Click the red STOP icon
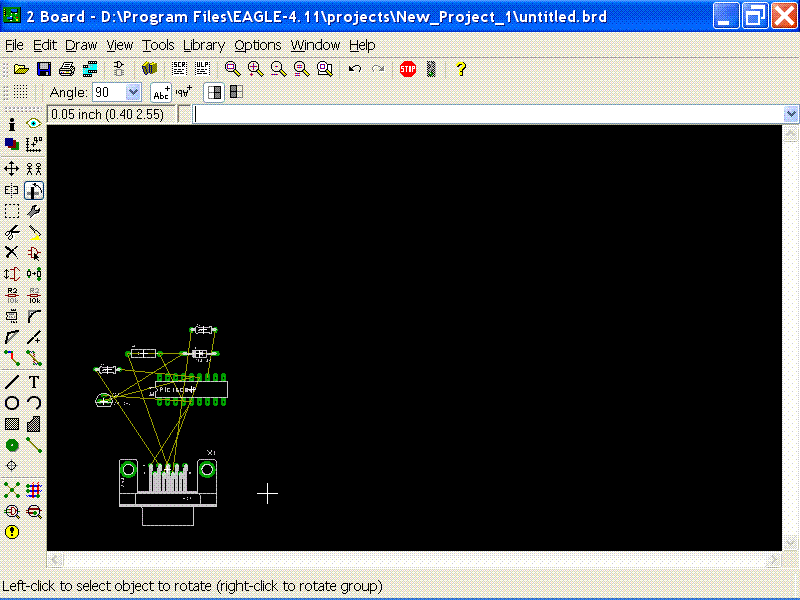 tap(408, 69)
